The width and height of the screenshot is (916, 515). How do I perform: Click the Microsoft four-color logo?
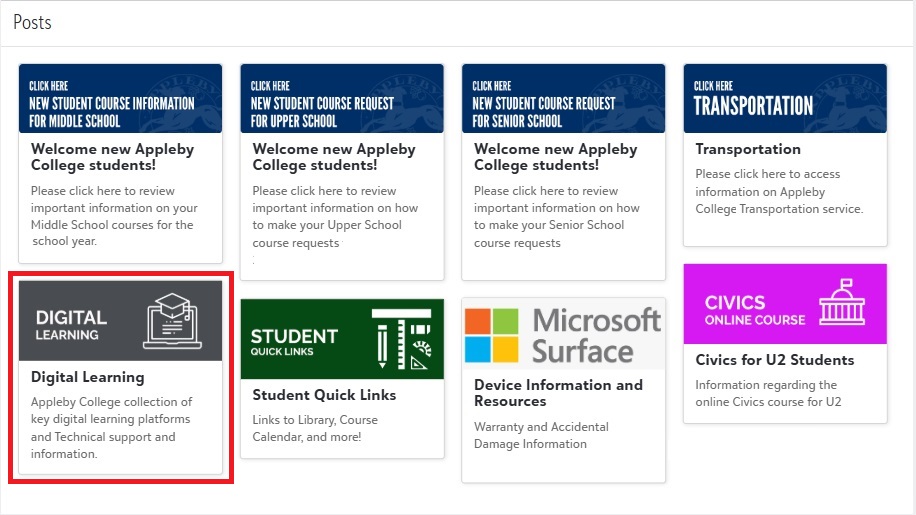click(x=492, y=336)
